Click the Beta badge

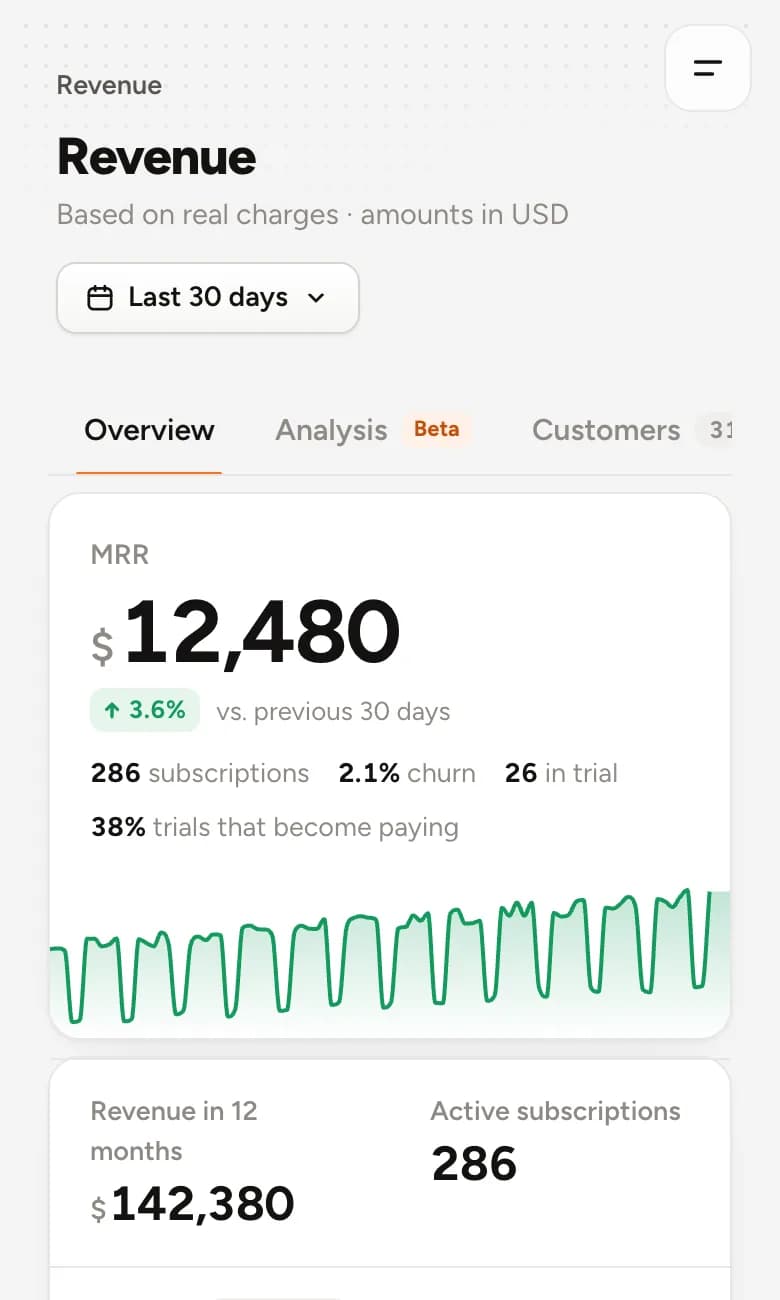[x=437, y=429]
